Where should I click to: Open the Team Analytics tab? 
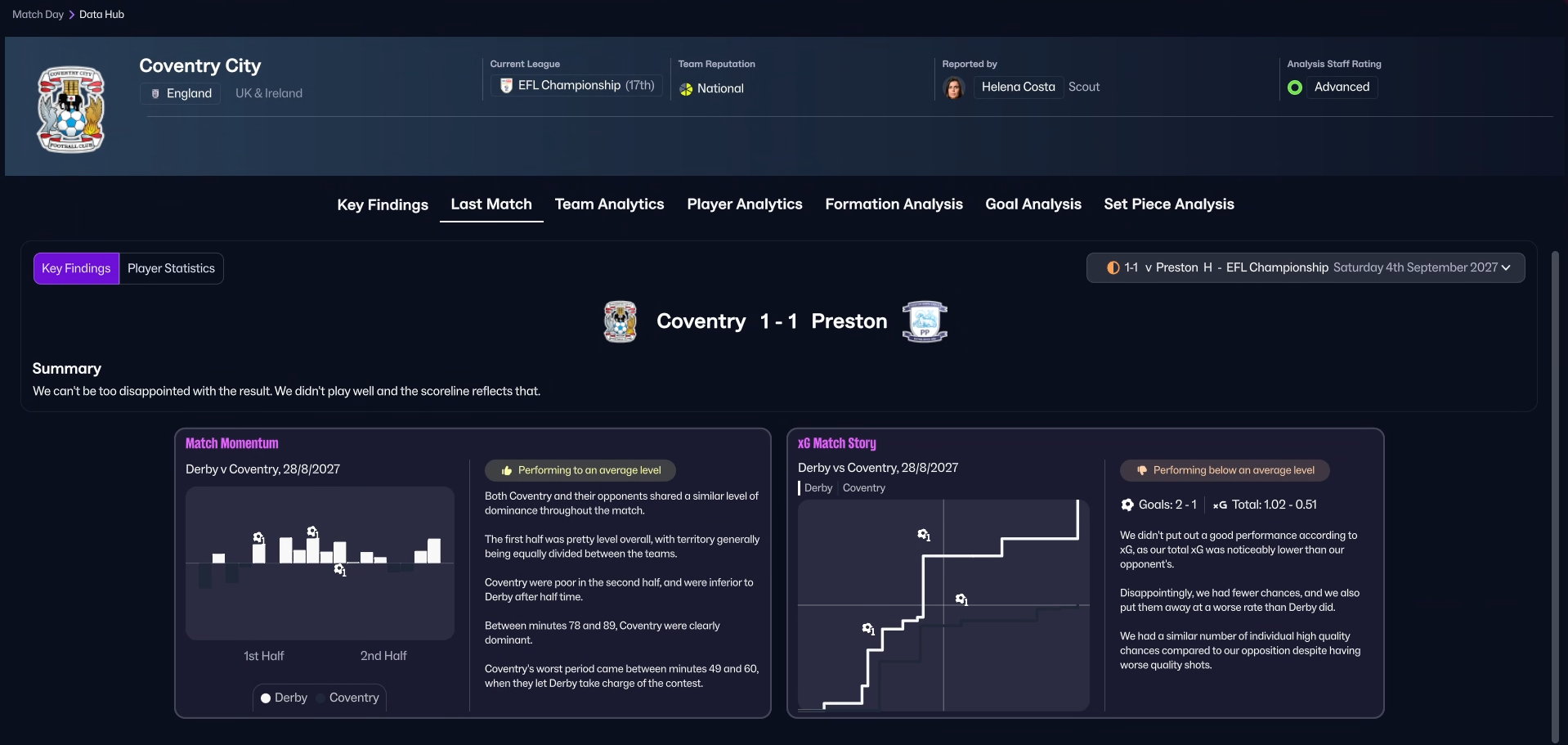[609, 204]
